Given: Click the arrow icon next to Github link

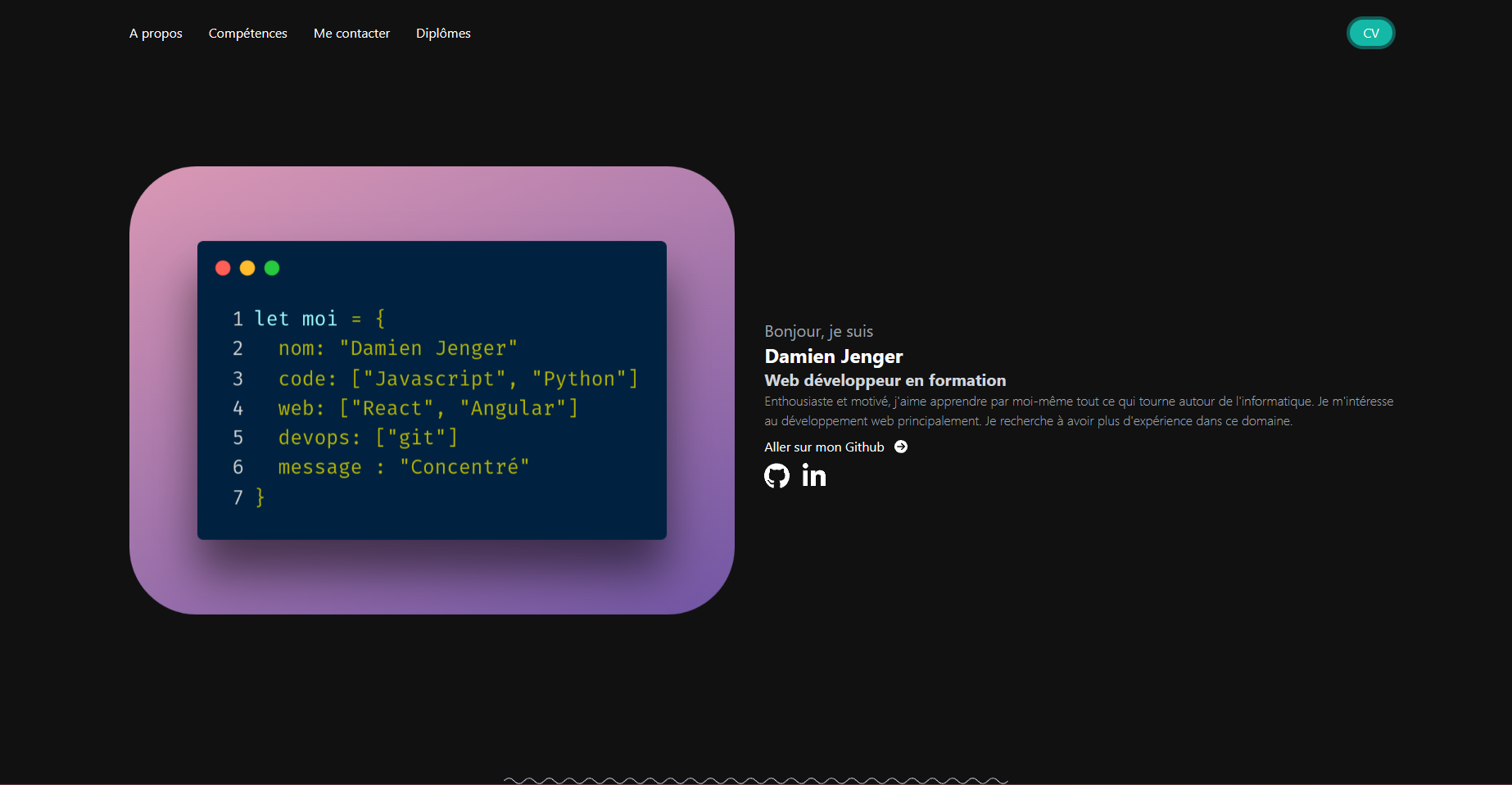Looking at the screenshot, I should pos(901,447).
